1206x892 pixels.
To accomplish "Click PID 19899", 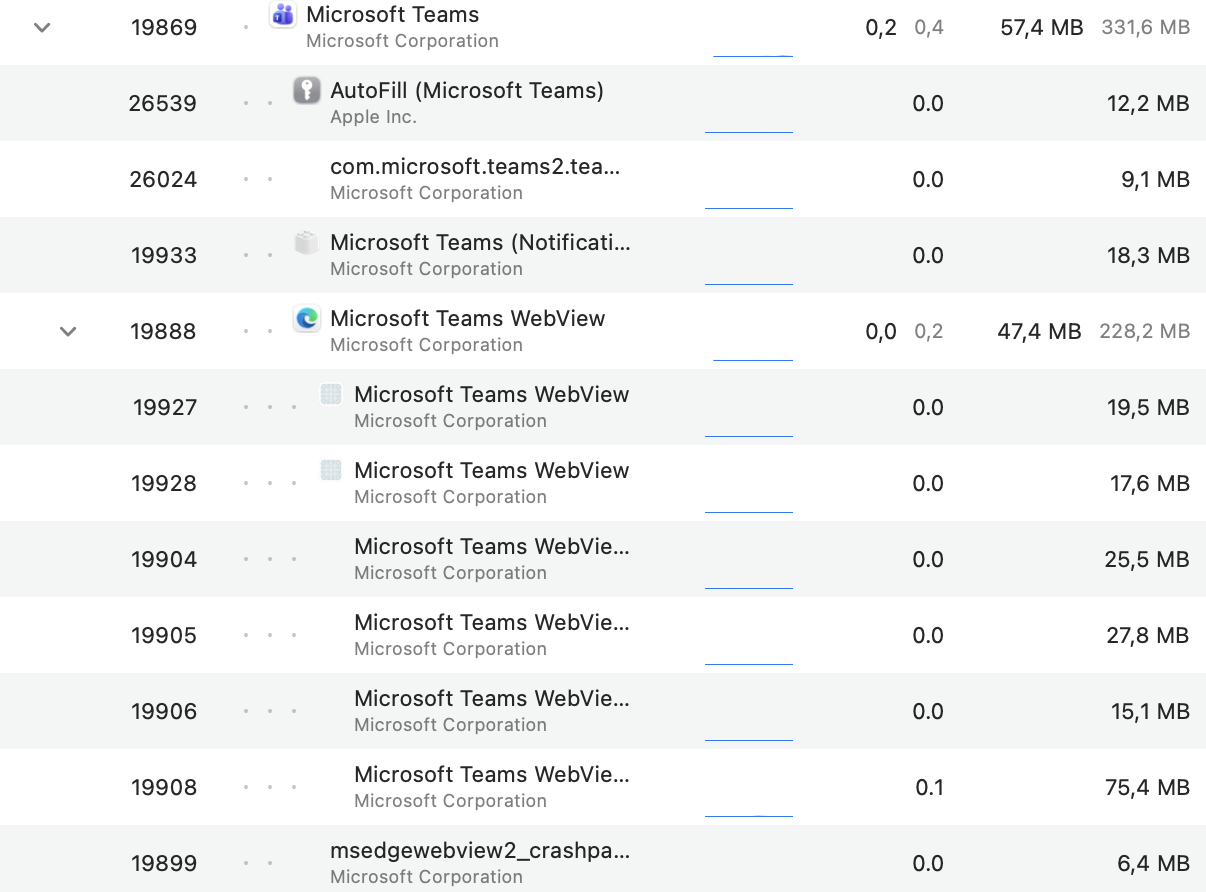I will [x=164, y=863].
